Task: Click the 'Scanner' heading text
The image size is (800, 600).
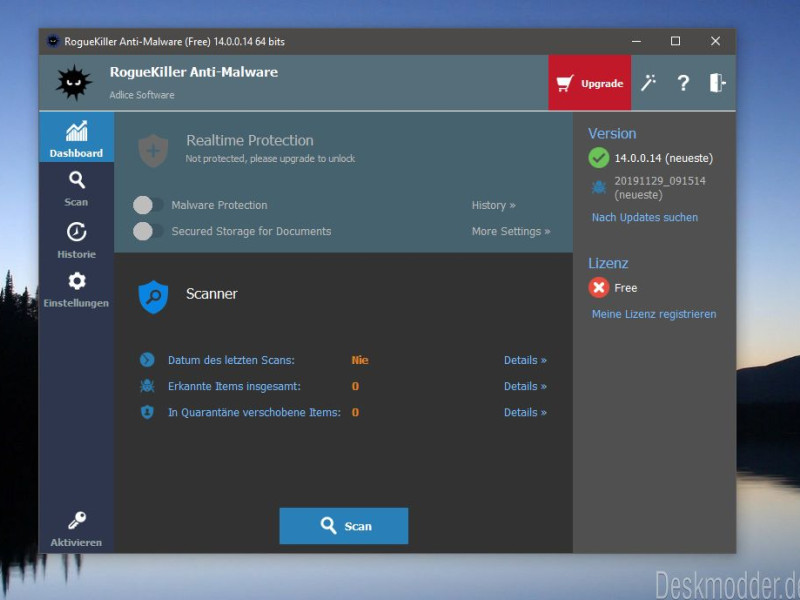Action: [211, 294]
